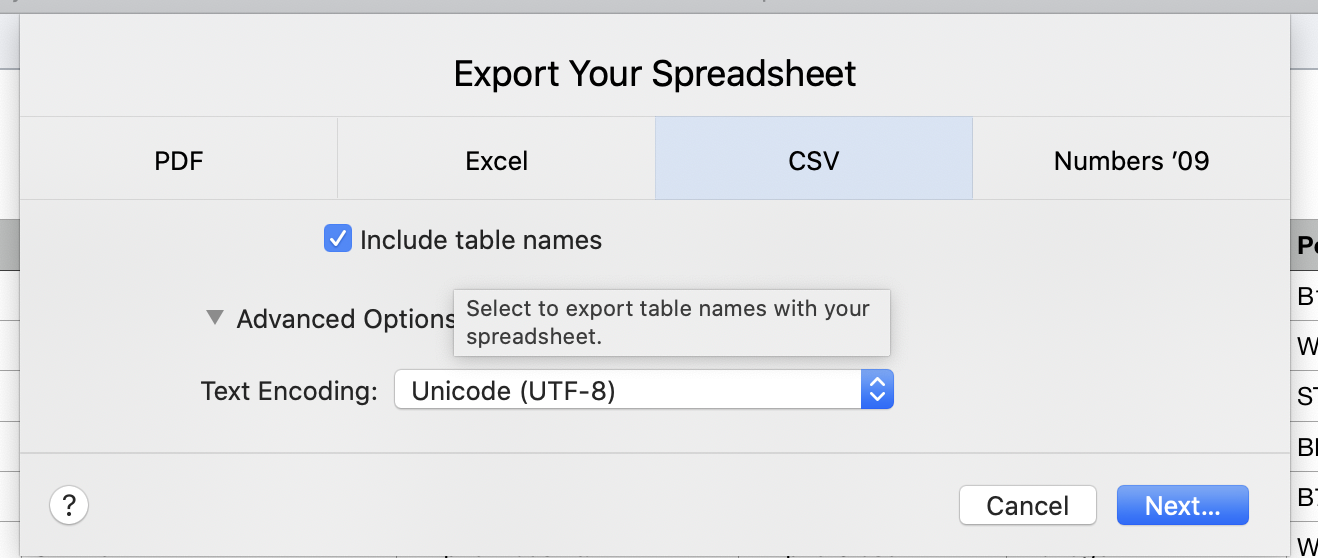
Task: Switch to the PDF export tab
Action: click(179, 160)
